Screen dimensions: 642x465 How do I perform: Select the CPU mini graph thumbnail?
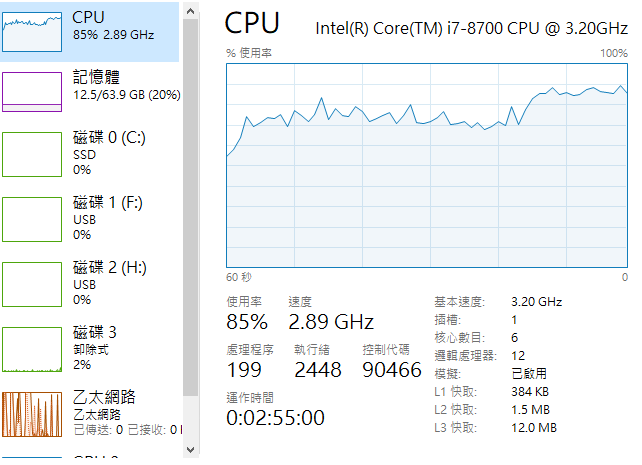[x=32, y=32]
